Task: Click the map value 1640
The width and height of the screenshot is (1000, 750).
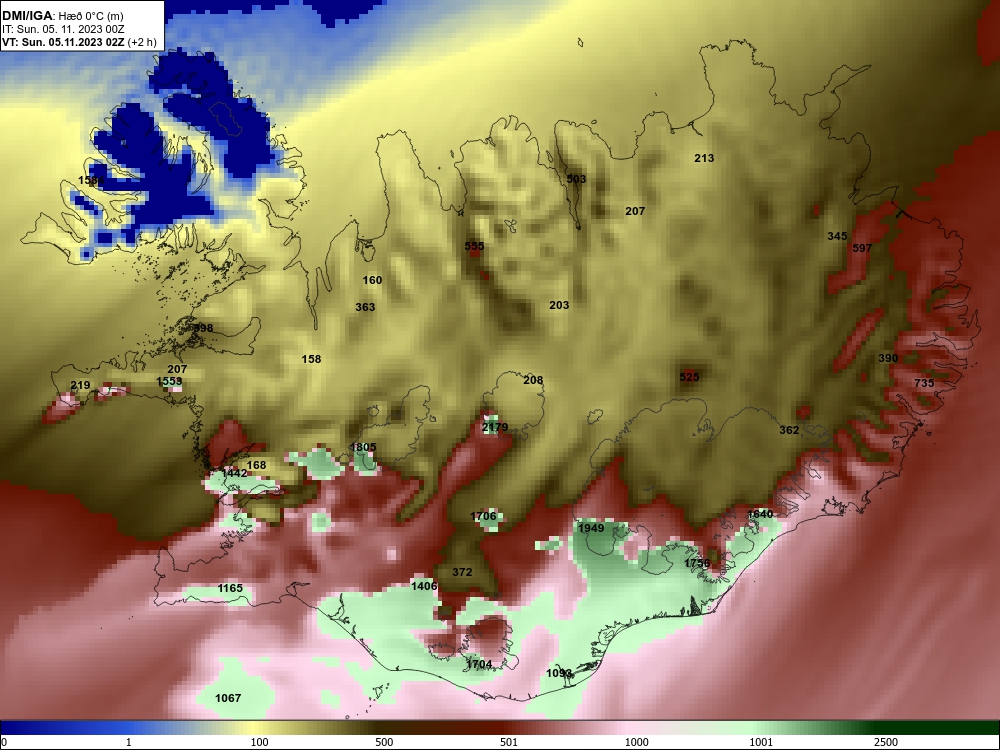Action: 760,514
